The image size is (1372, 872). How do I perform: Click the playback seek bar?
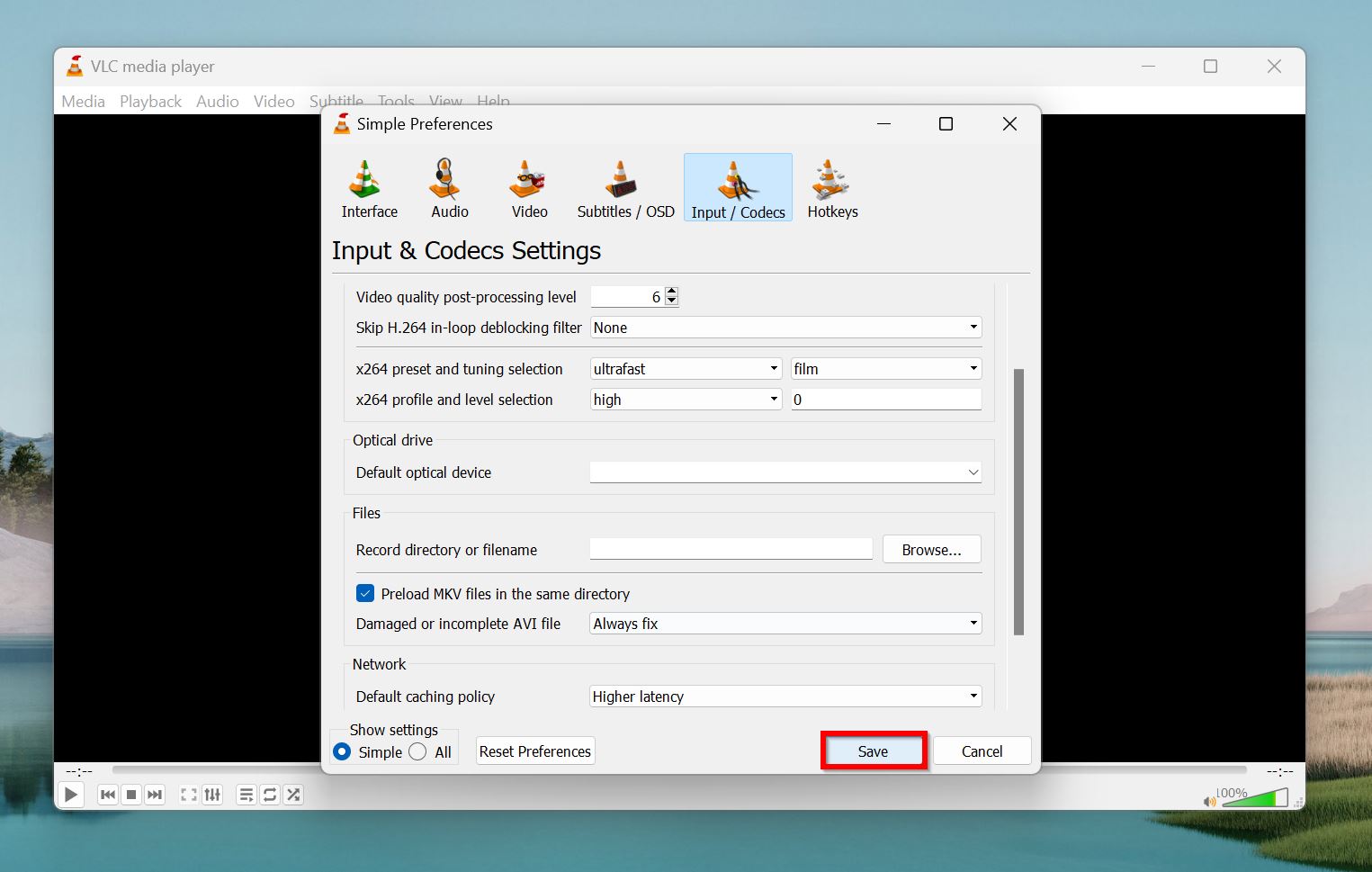[679, 770]
